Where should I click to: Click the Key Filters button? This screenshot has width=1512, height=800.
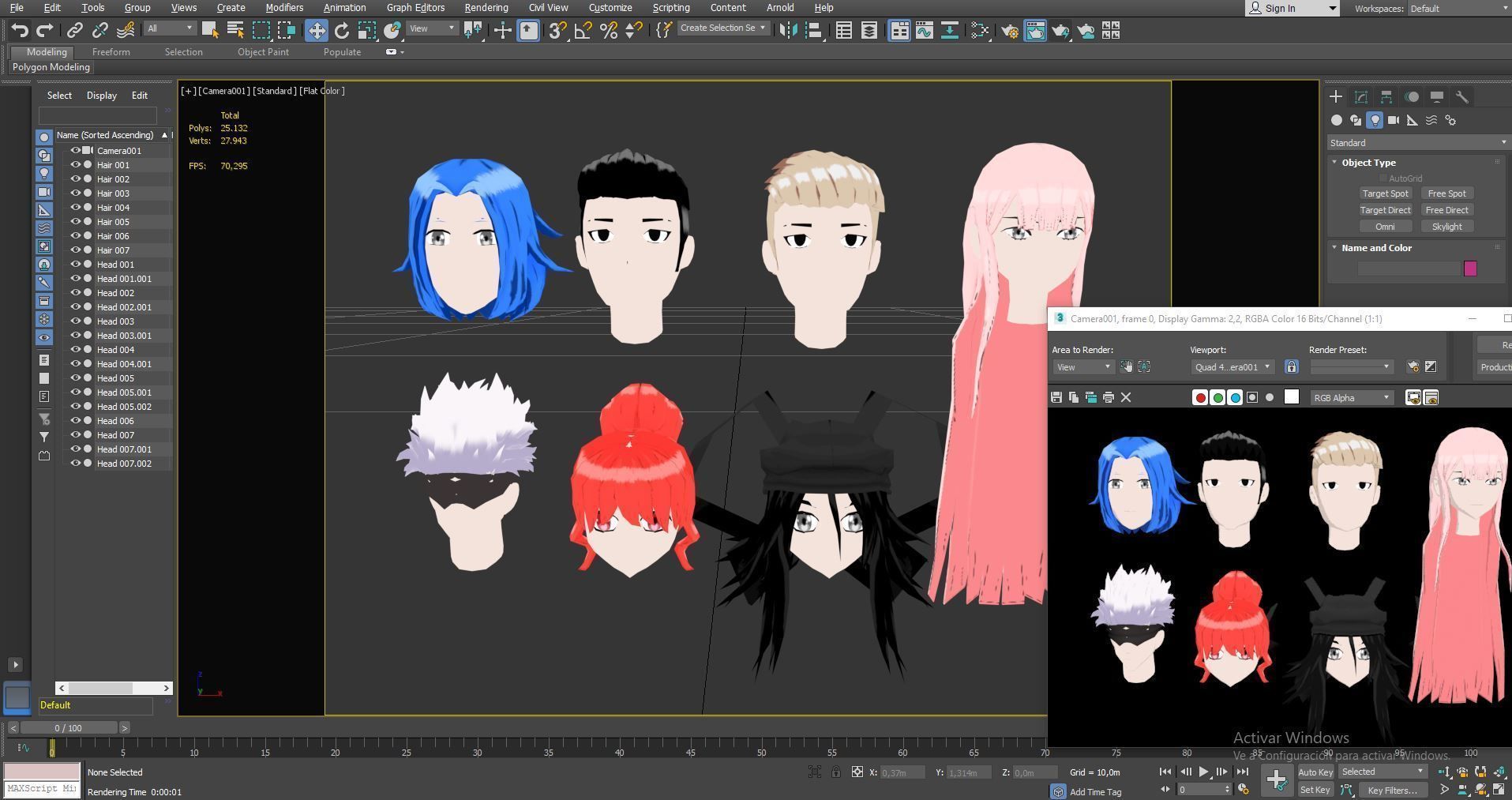1392,790
